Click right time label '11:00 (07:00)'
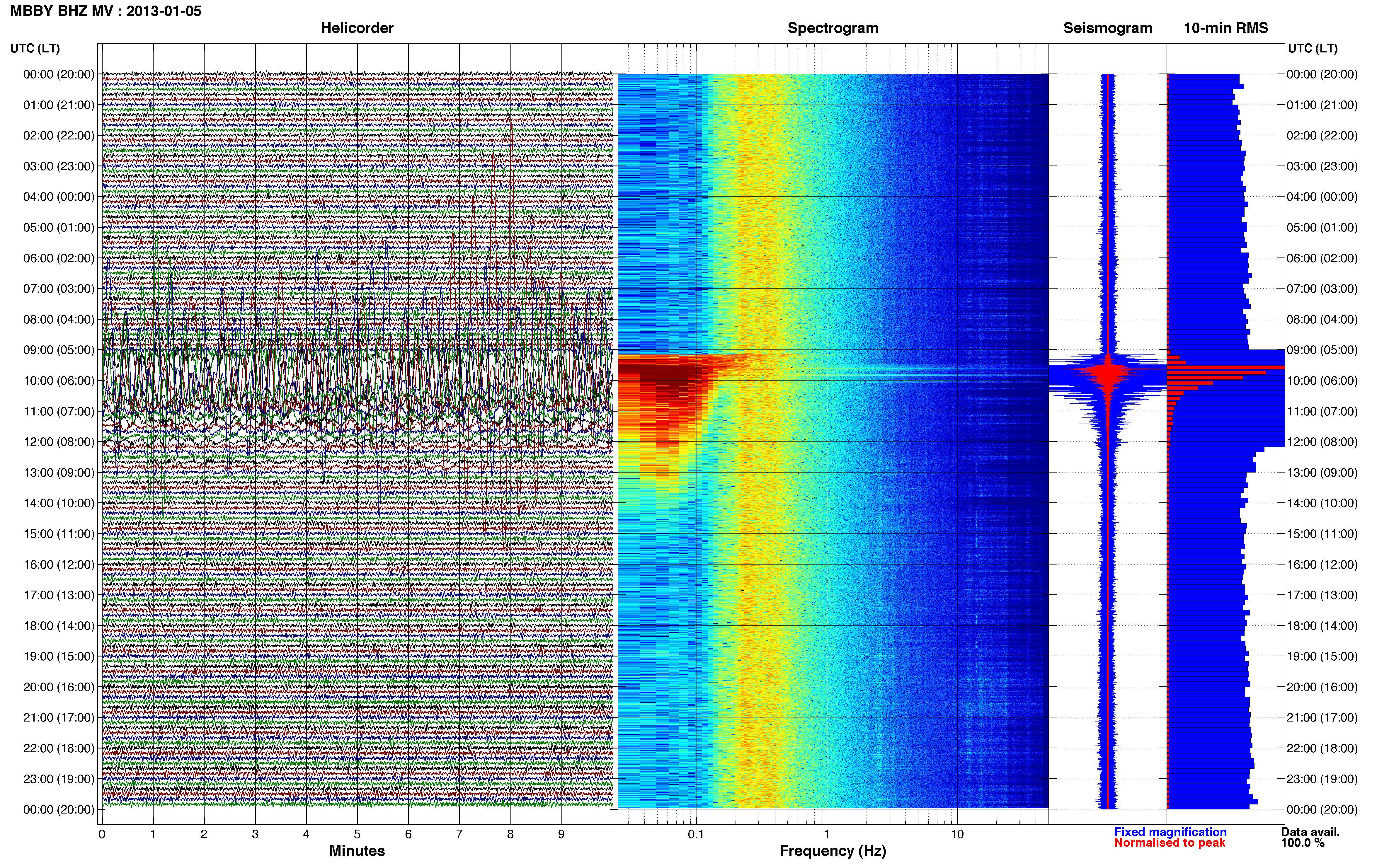 tap(1322, 411)
